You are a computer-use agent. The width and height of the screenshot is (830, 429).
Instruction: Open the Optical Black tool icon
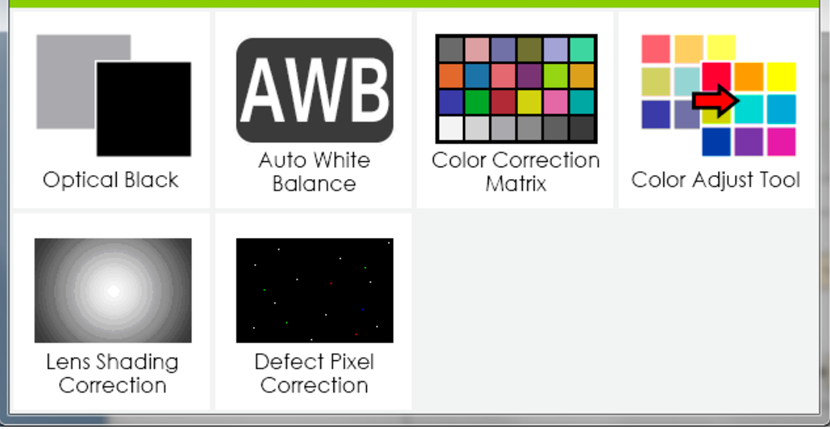[x=113, y=95]
